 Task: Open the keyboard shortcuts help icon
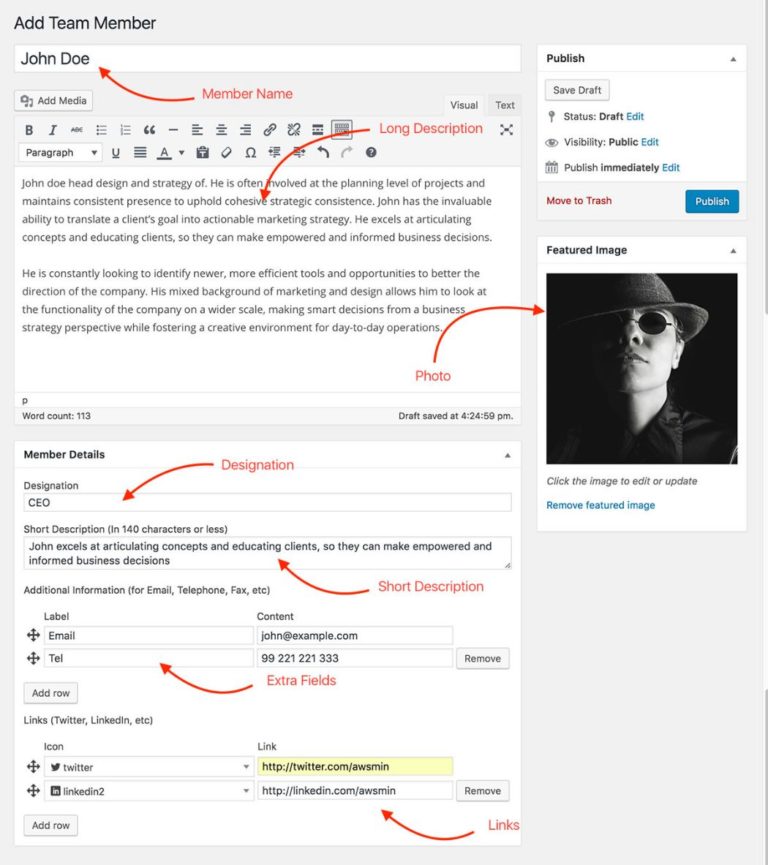point(371,153)
